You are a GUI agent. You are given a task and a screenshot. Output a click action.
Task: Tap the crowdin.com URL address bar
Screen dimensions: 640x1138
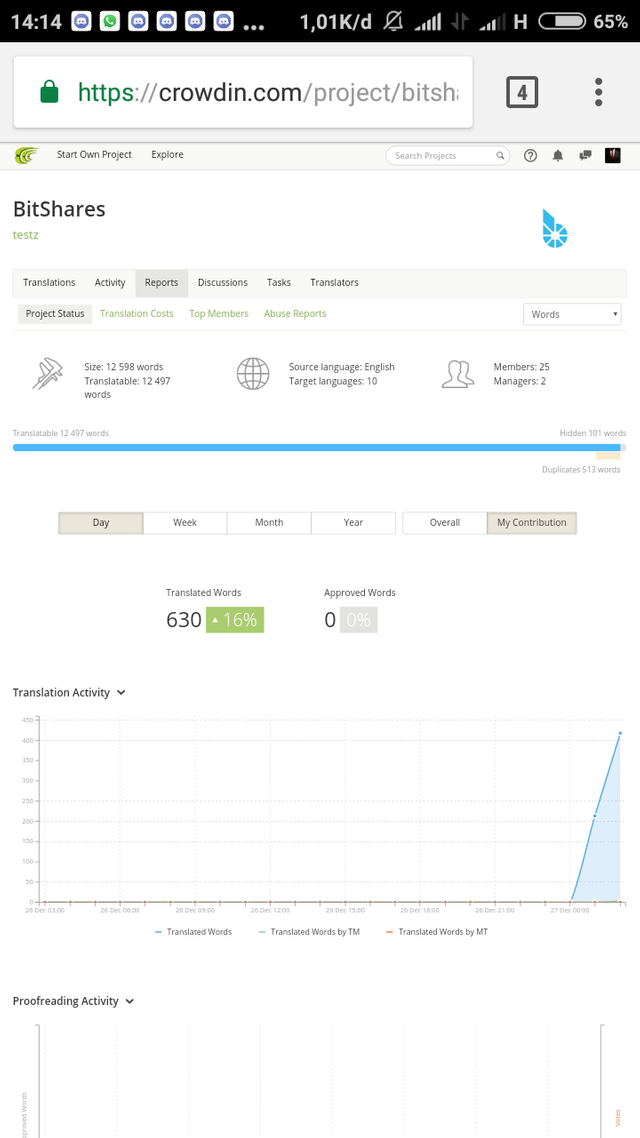(243, 92)
